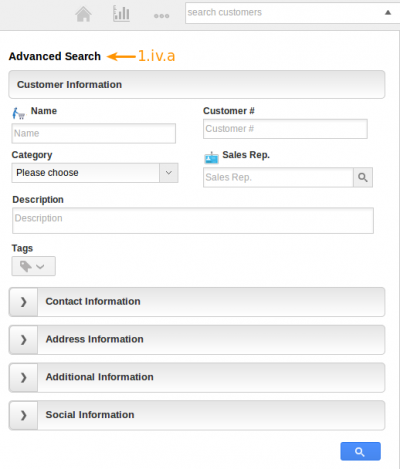
Task: Click the customer cart icon beside Name
Action: (18, 113)
